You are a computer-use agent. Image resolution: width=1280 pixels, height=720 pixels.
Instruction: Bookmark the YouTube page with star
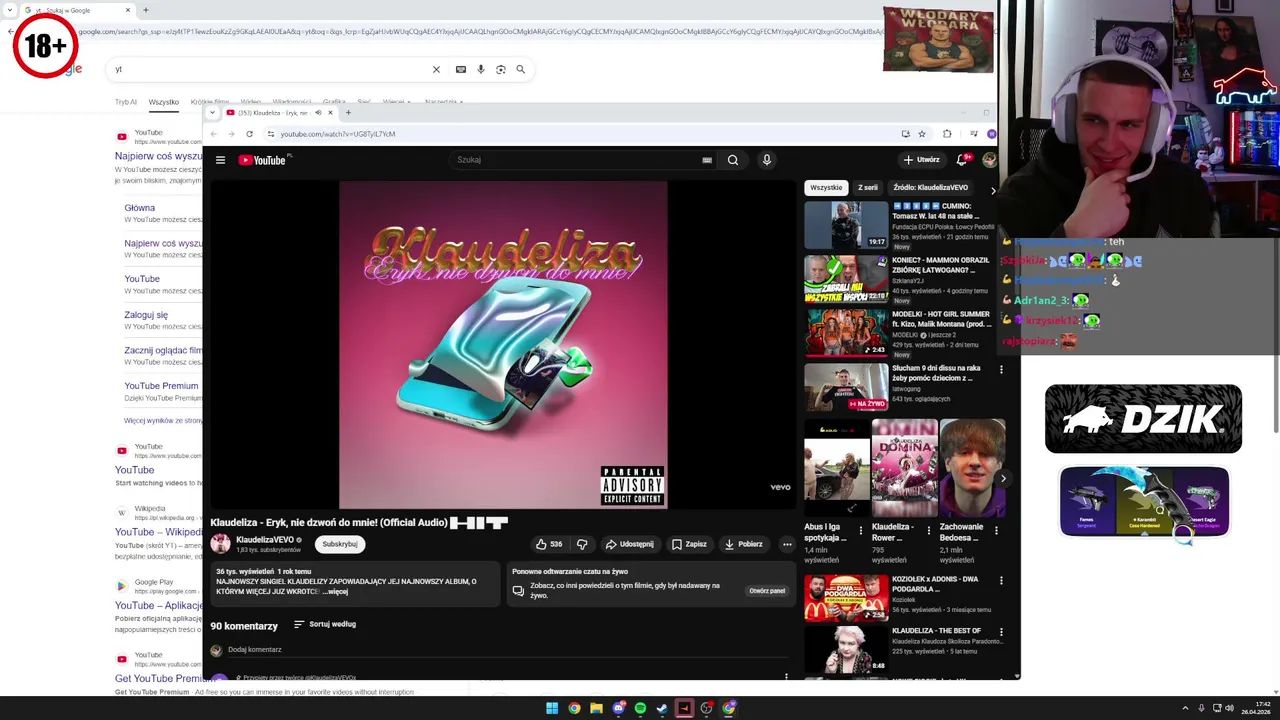[x=922, y=134]
